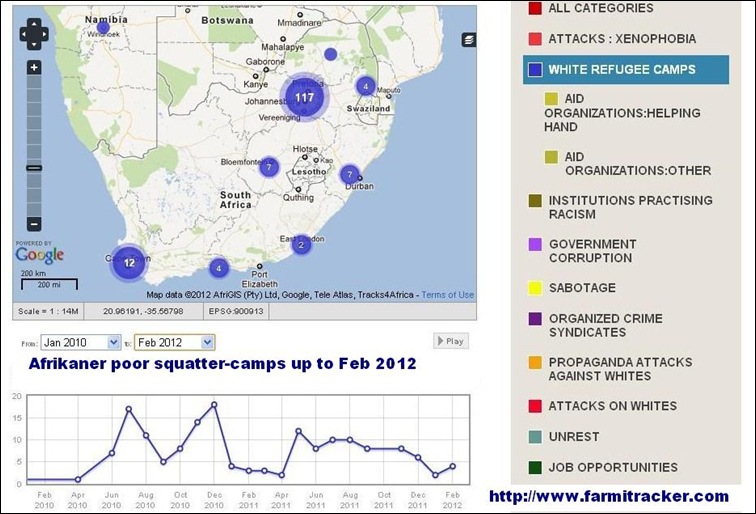Click the coordinates 20.96191, -35.56798 readout

pyautogui.click(x=143, y=311)
